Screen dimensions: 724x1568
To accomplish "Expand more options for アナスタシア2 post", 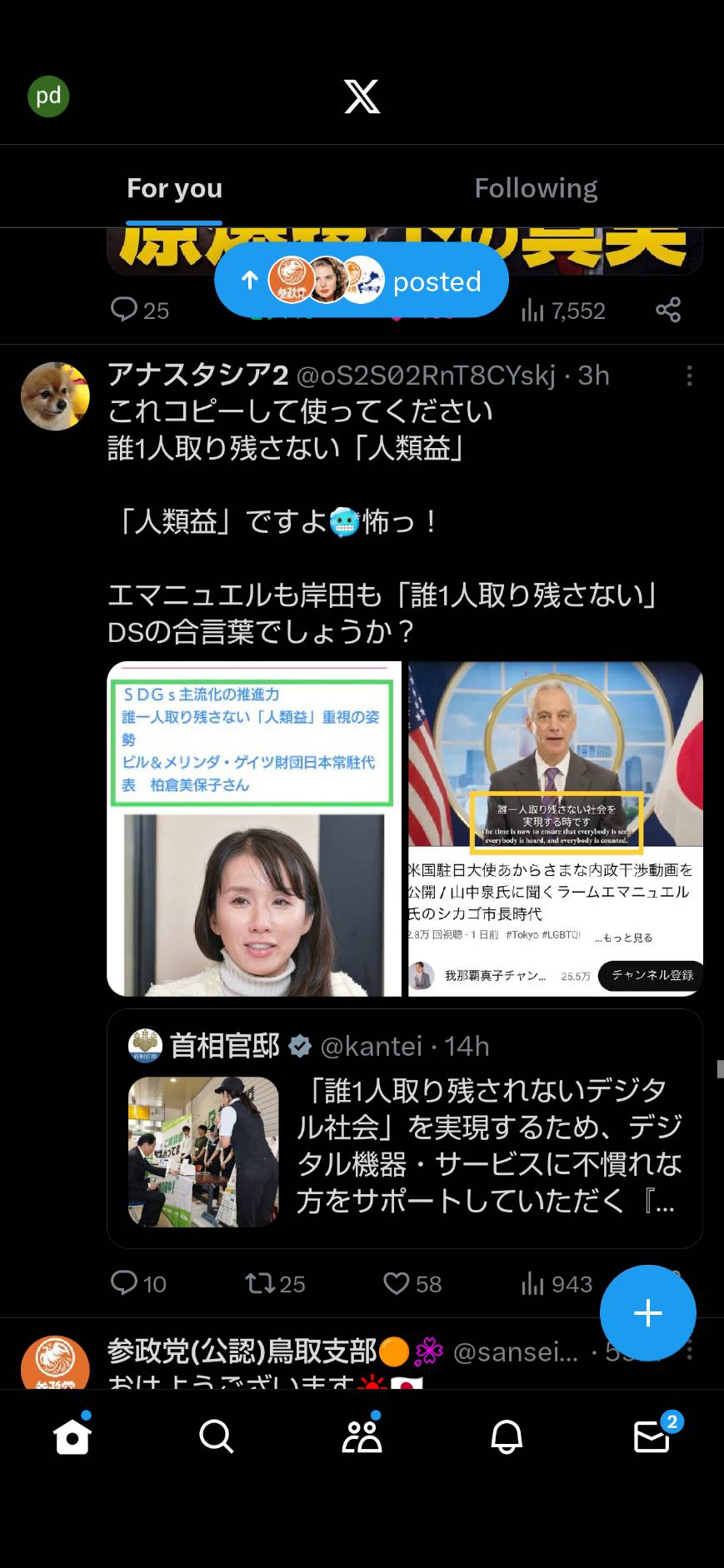I will coord(689,376).
